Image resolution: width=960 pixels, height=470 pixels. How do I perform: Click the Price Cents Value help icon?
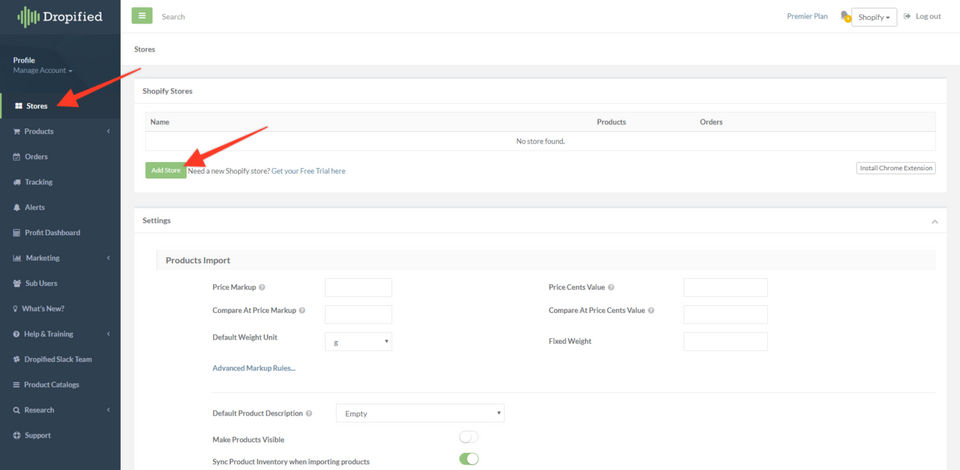pyautogui.click(x=611, y=287)
